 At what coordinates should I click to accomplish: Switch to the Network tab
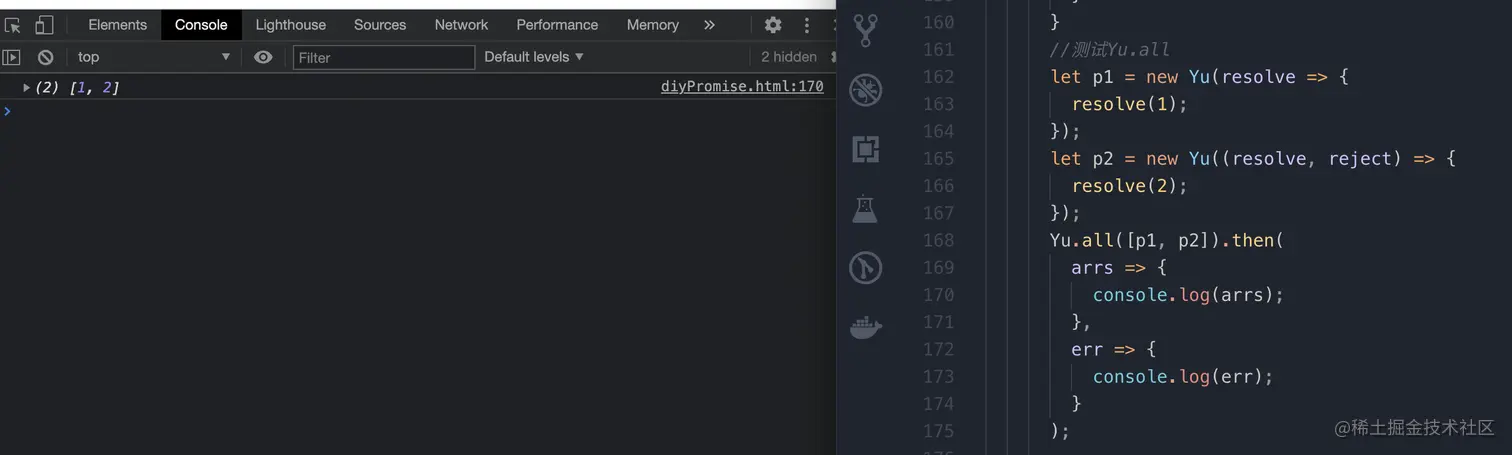tap(461, 25)
